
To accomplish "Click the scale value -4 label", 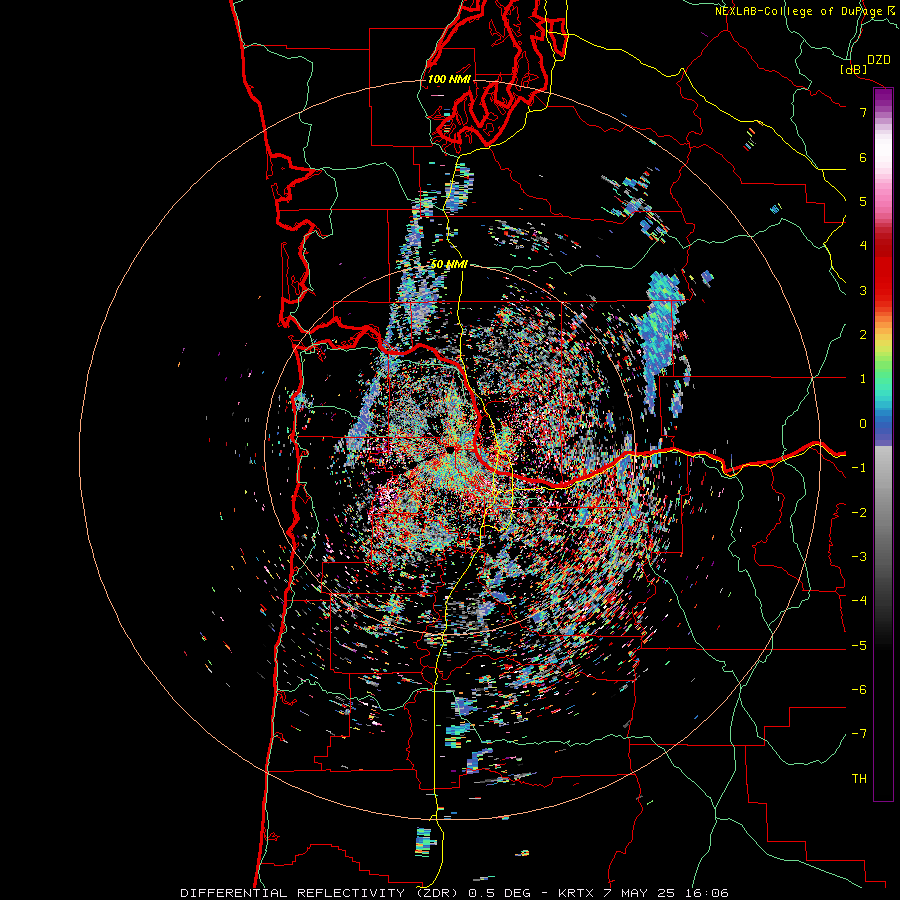I will [x=859, y=601].
